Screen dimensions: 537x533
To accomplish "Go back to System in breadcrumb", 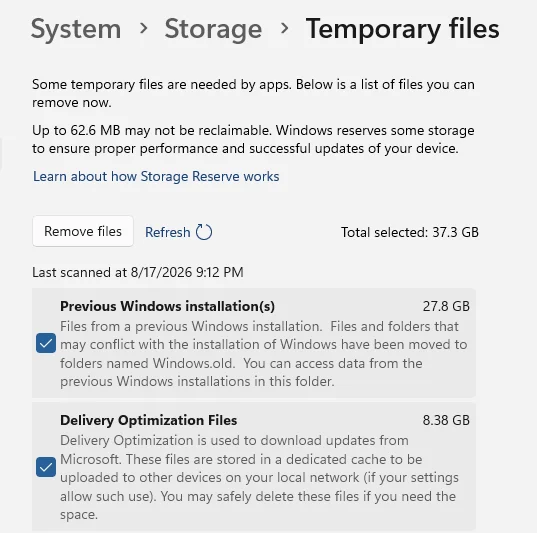I will pyautogui.click(x=76, y=29).
